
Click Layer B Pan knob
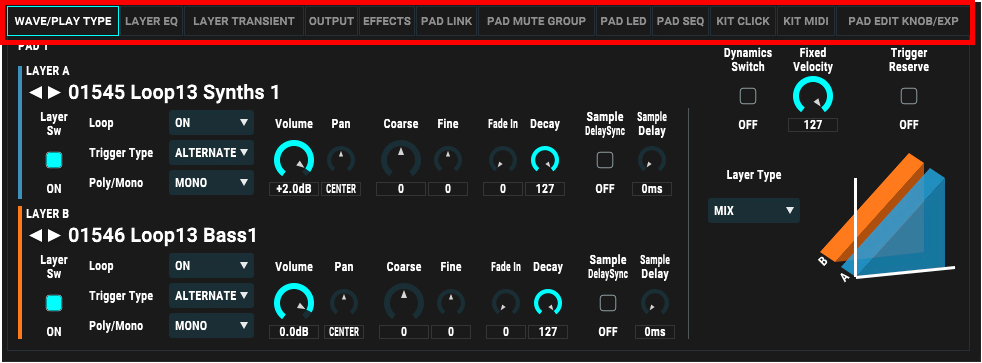[344, 304]
